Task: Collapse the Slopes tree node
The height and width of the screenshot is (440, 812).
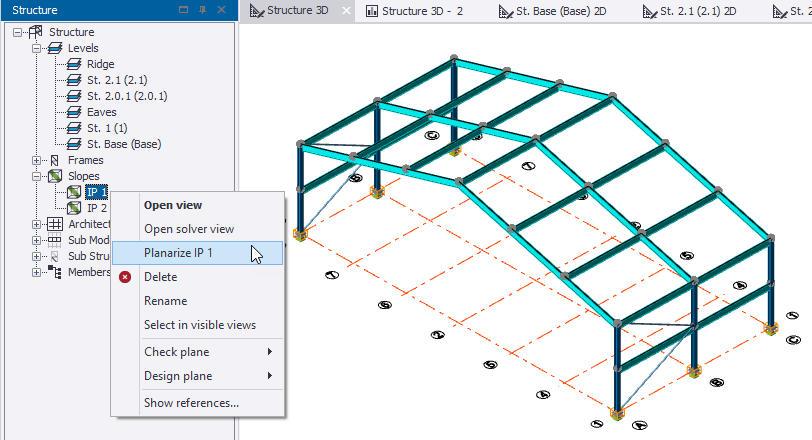Action: [x=37, y=176]
